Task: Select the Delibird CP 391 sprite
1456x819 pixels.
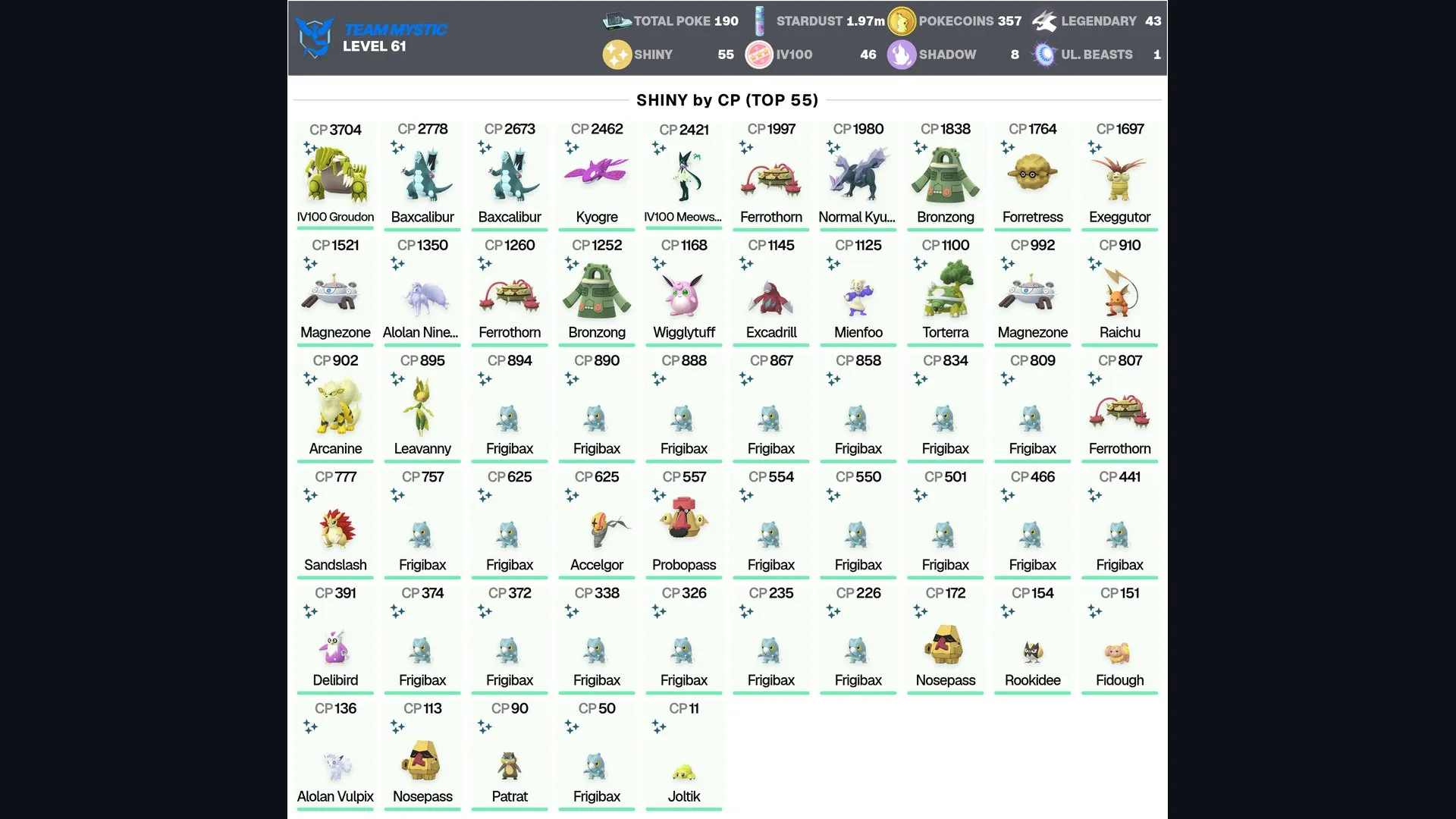Action: [334, 647]
